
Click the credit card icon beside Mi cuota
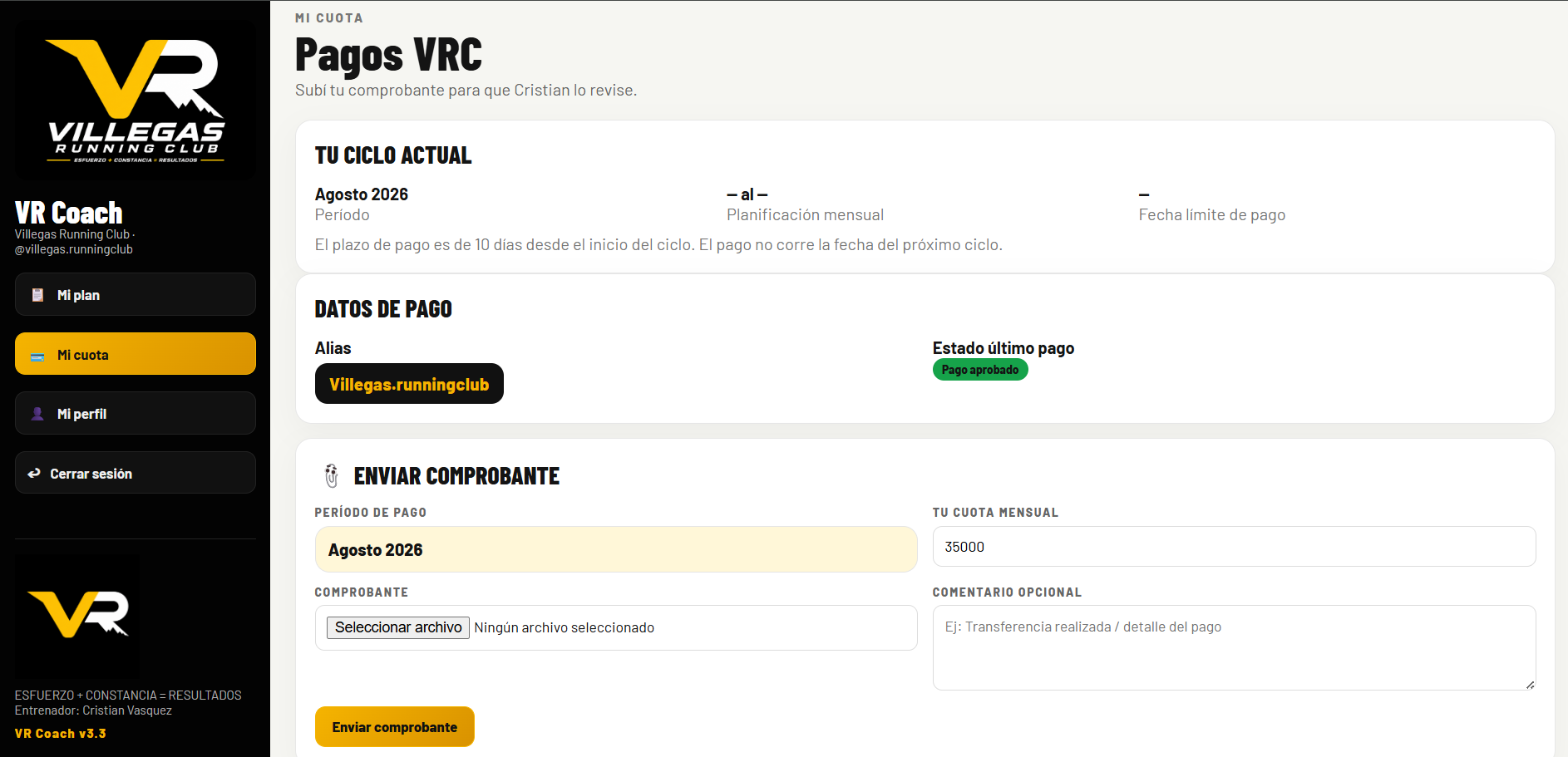point(37,356)
